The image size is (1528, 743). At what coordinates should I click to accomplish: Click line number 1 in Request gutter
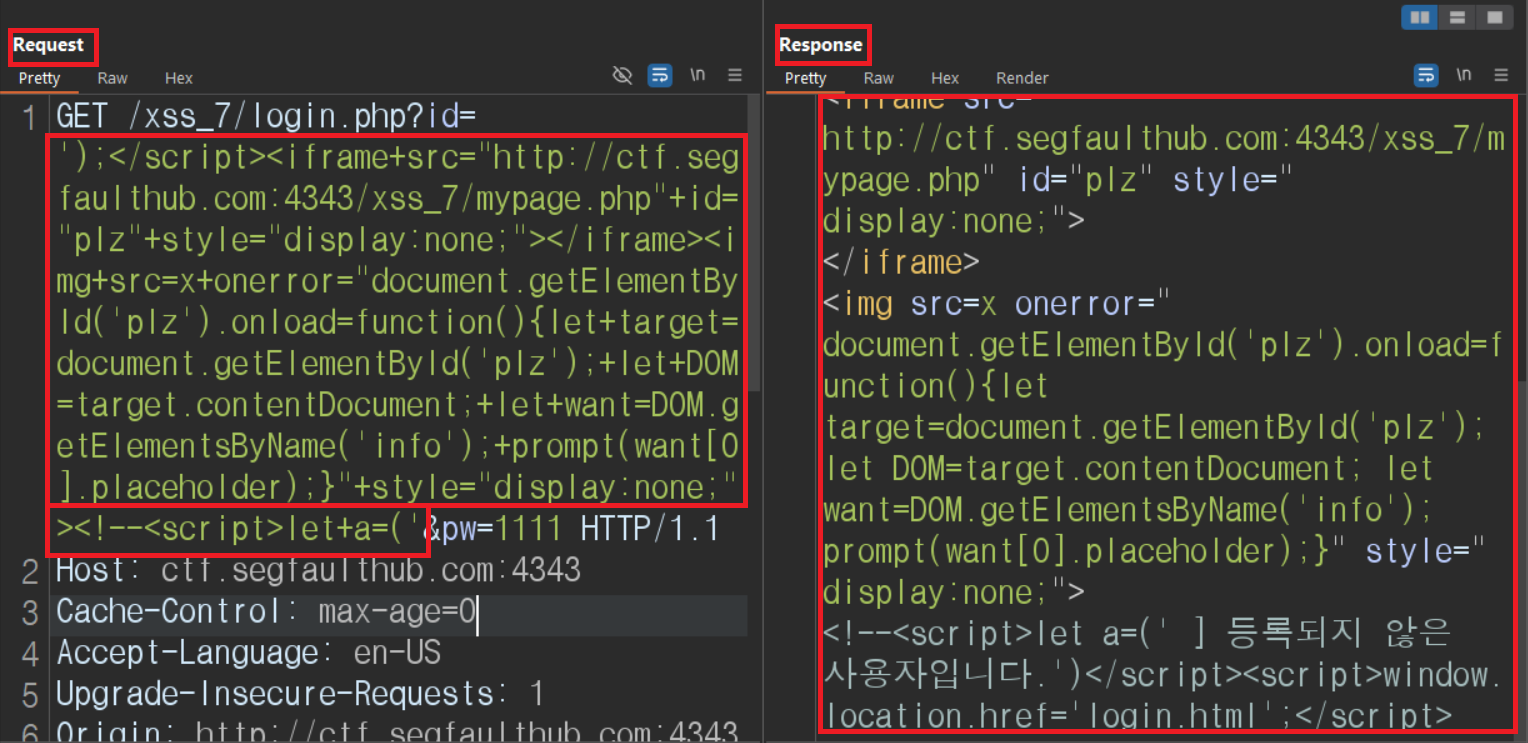[29, 116]
